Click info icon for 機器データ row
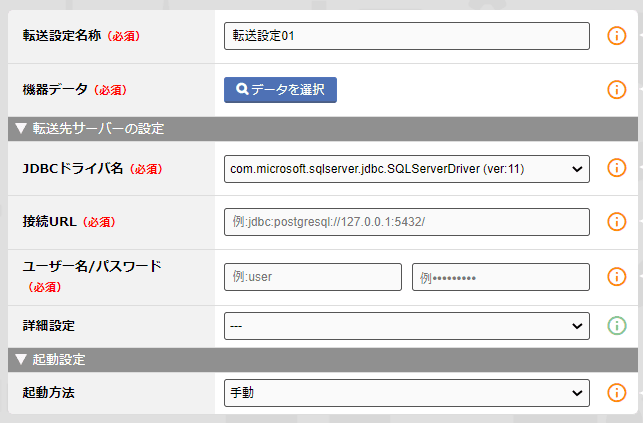Image resolution: width=643 pixels, height=423 pixels. point(616,89)
